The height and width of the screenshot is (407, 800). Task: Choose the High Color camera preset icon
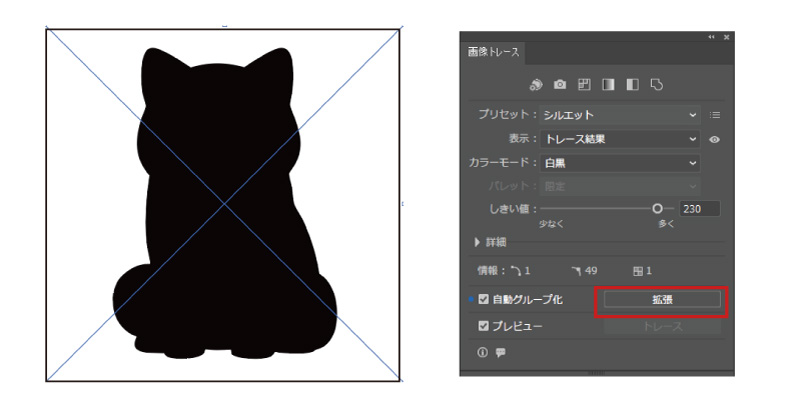560,85
